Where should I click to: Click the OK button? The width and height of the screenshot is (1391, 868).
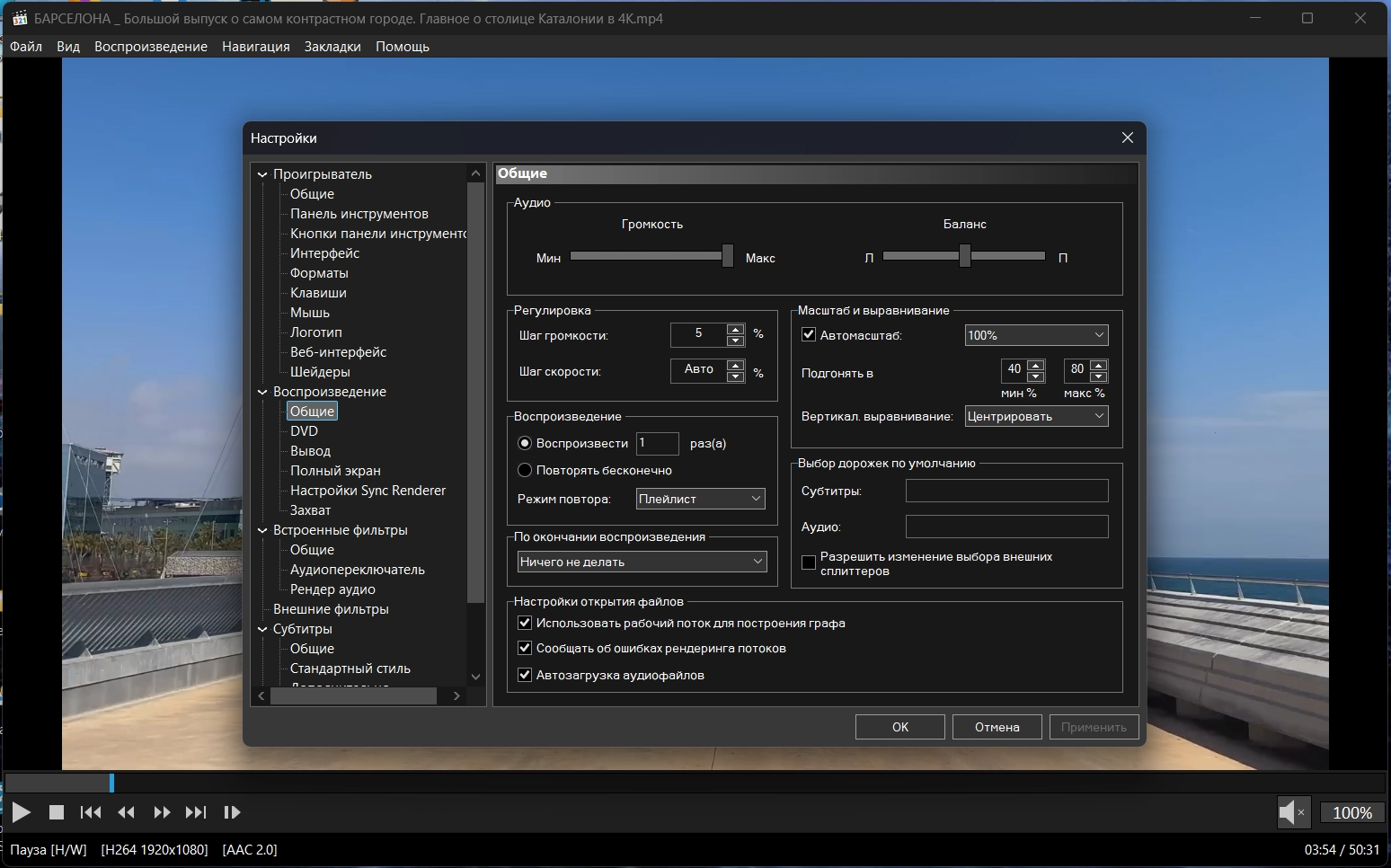899,727
